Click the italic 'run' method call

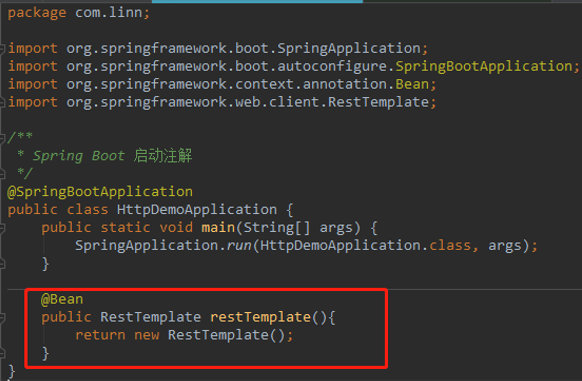tap(239, 246)
